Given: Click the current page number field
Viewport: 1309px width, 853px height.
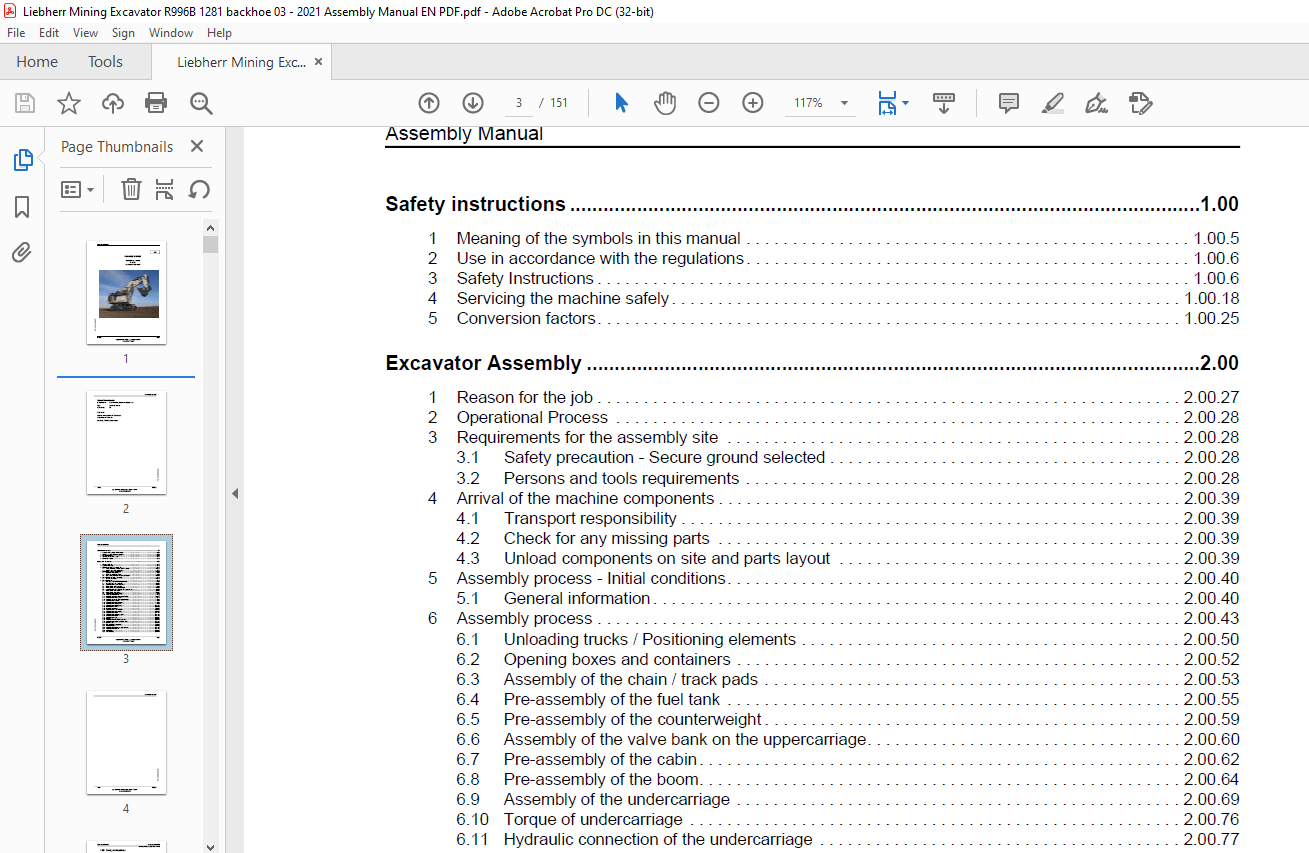Looking at the screenshot, I should click(519, 103).
